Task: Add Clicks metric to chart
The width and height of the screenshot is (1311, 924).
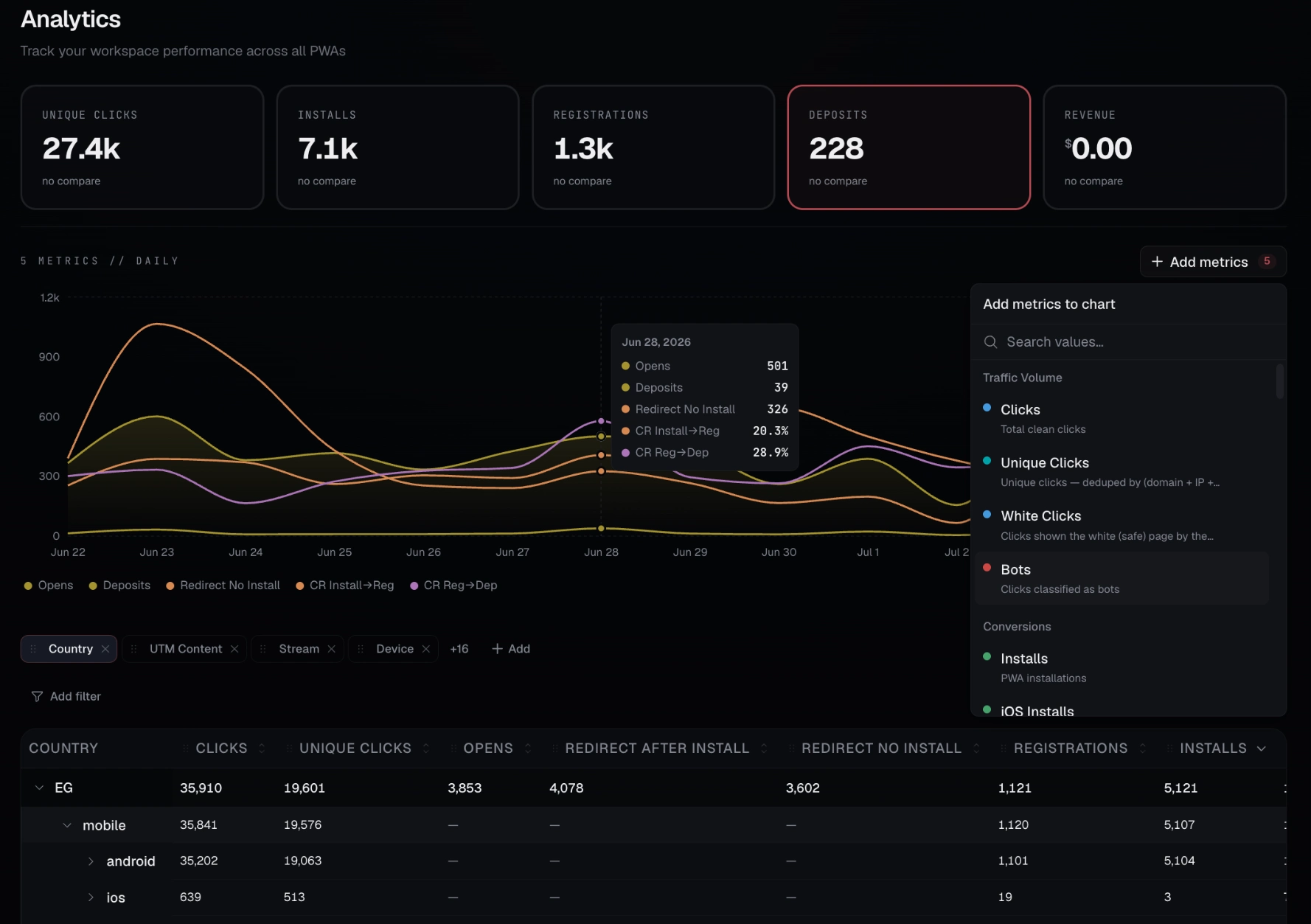Action: click(x=1122, y=419)
